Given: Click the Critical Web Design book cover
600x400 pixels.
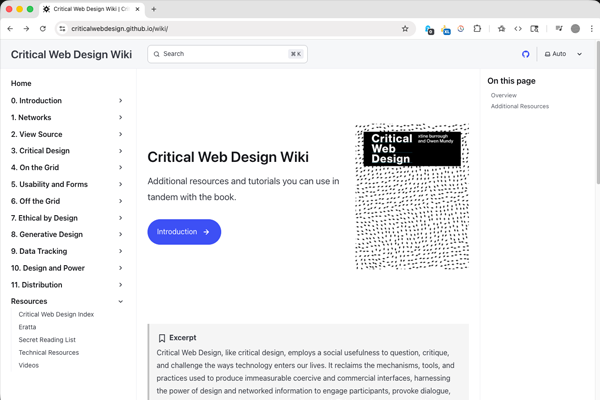Looking at the screenshot, I should coord(412,197).
